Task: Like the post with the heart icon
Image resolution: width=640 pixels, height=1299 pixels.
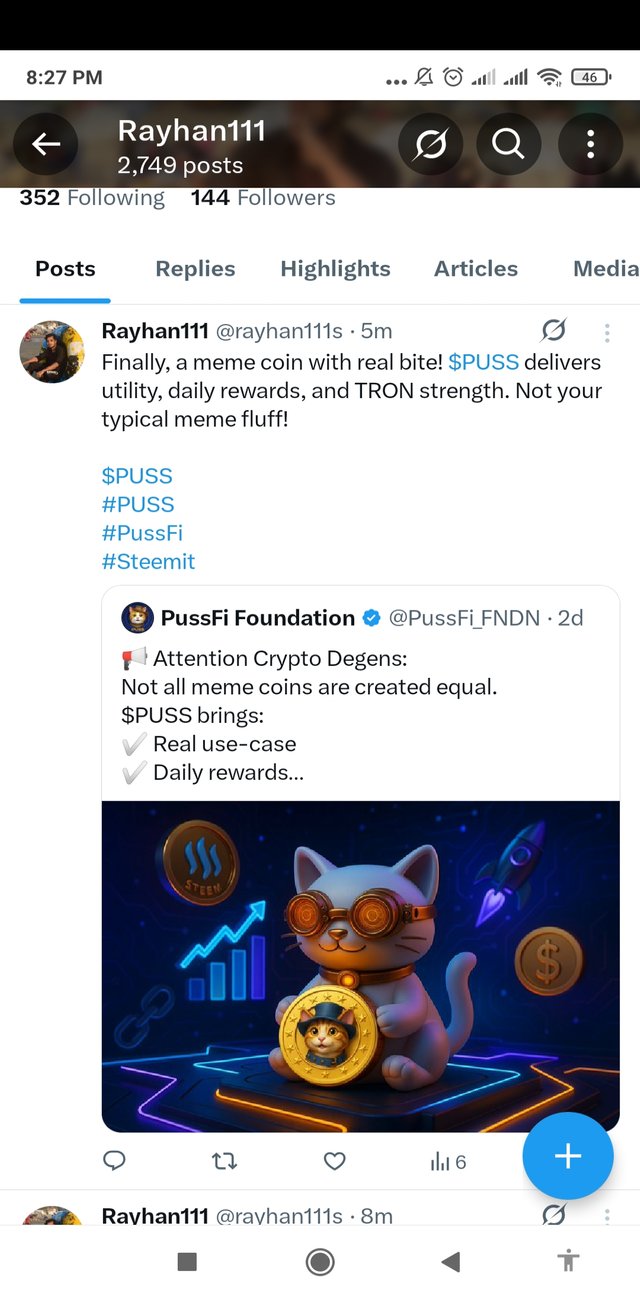Action: [x=335, y=1161]
